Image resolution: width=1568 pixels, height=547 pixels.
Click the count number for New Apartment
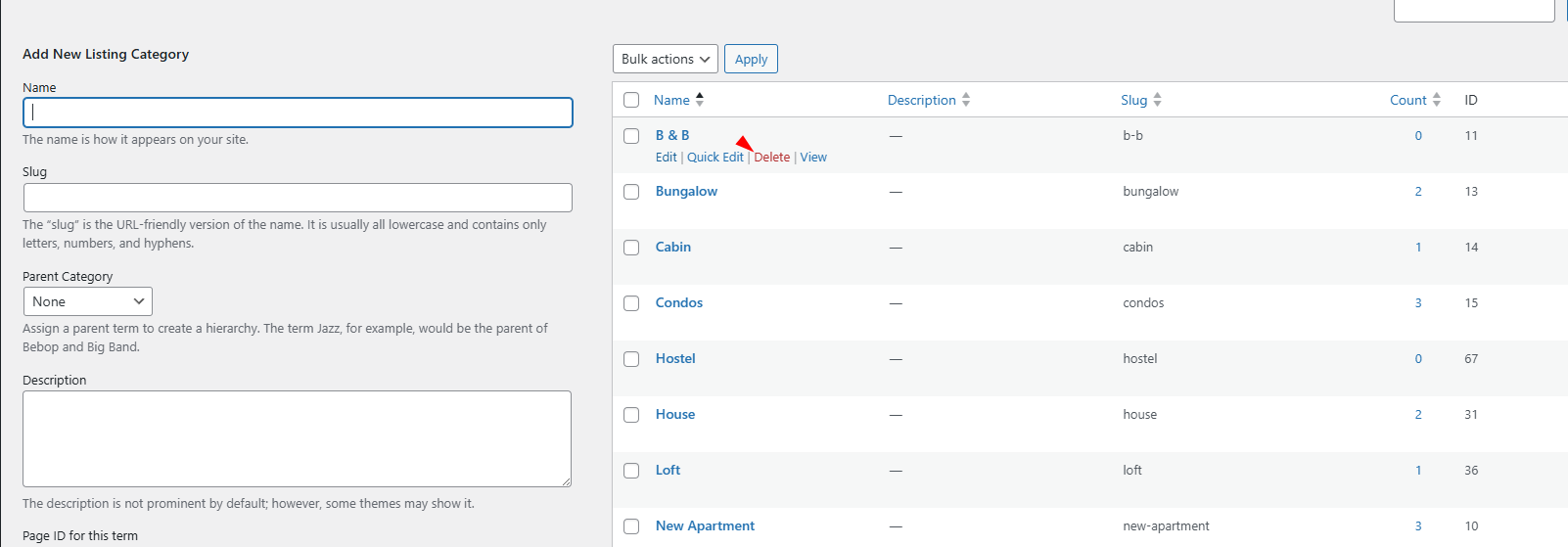click(x=1418, y=525)
